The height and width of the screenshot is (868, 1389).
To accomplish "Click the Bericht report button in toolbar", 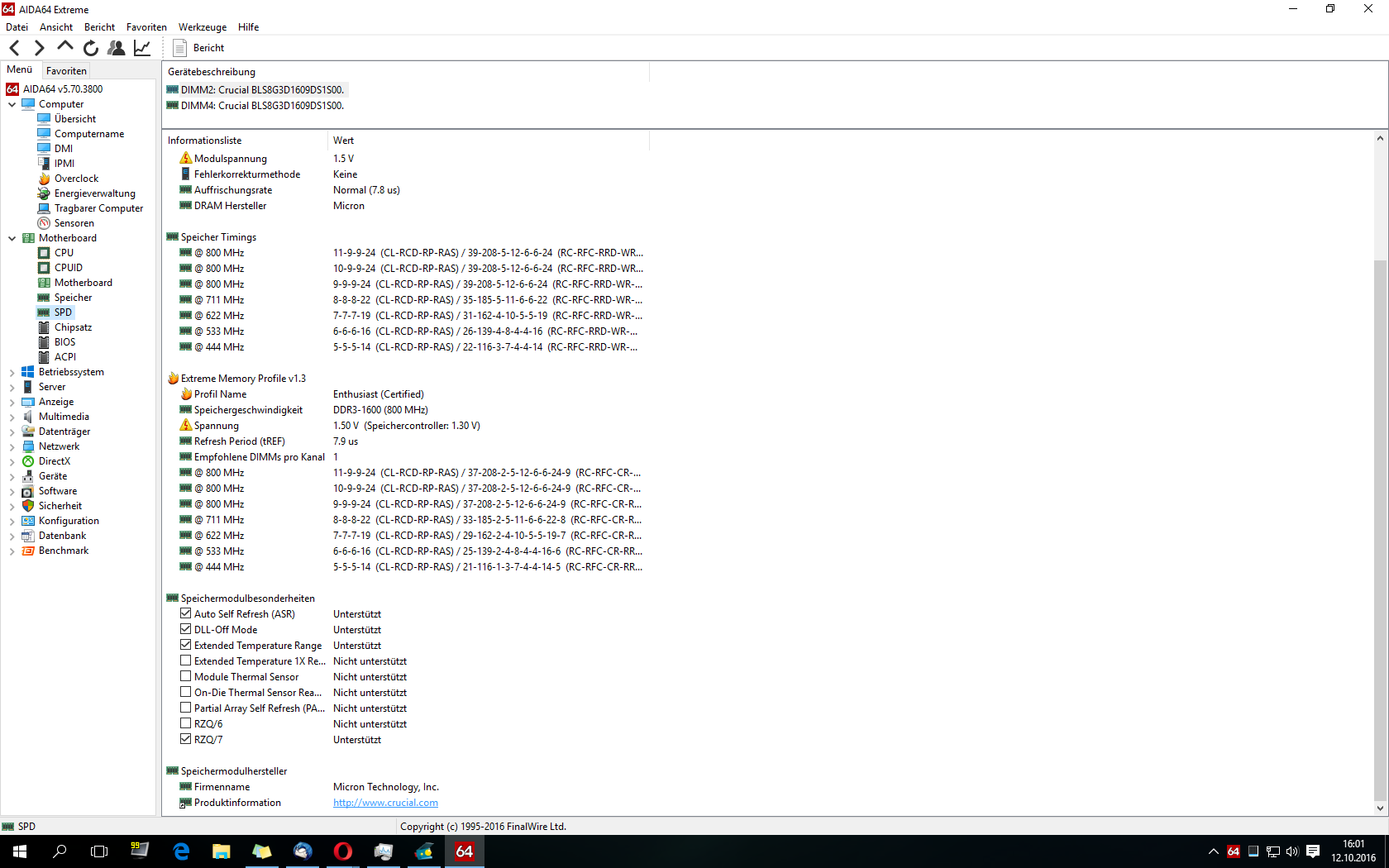I will pos(199,48).
